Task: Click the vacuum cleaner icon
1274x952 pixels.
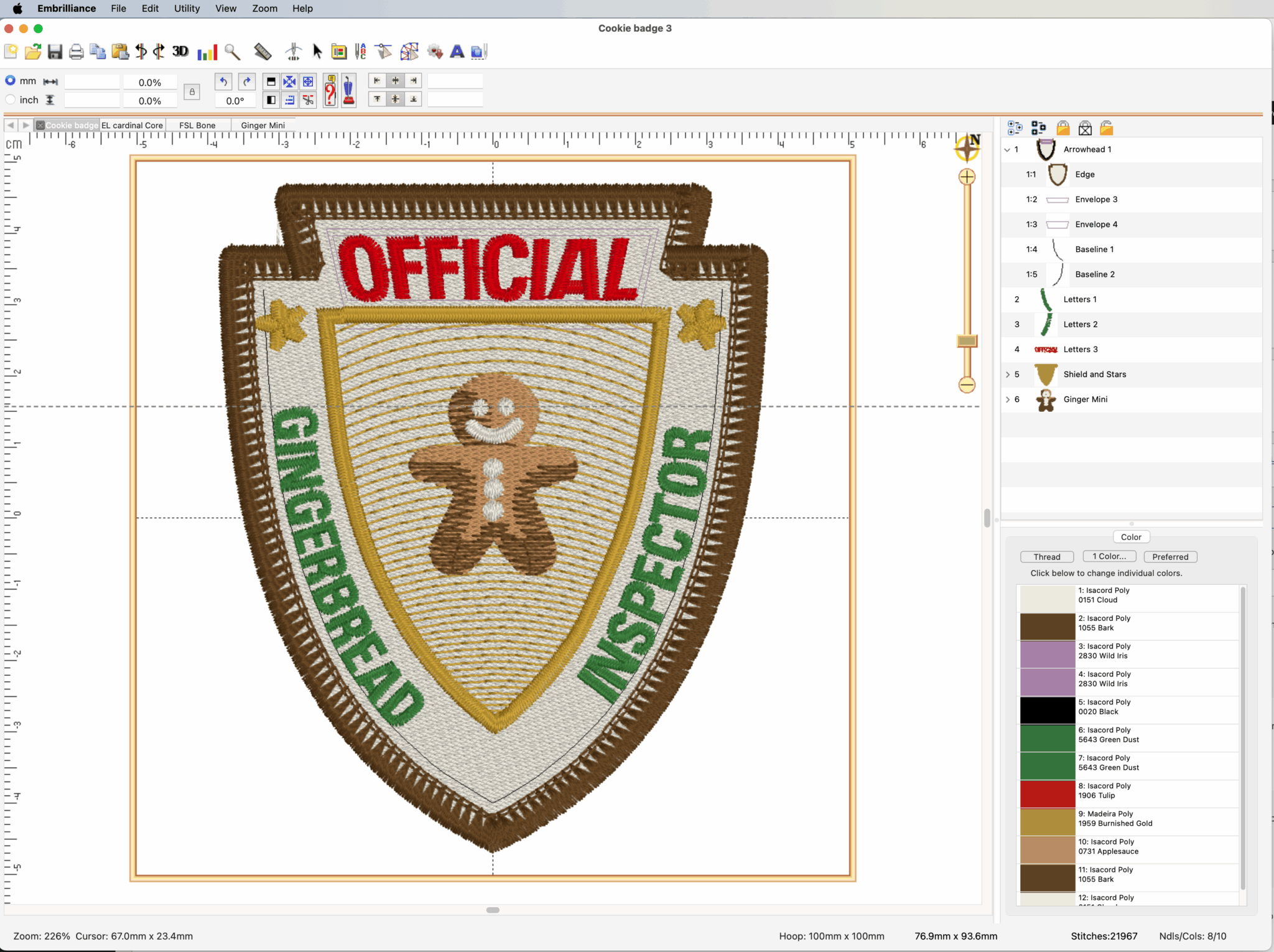Action: [x=349, y=91]
